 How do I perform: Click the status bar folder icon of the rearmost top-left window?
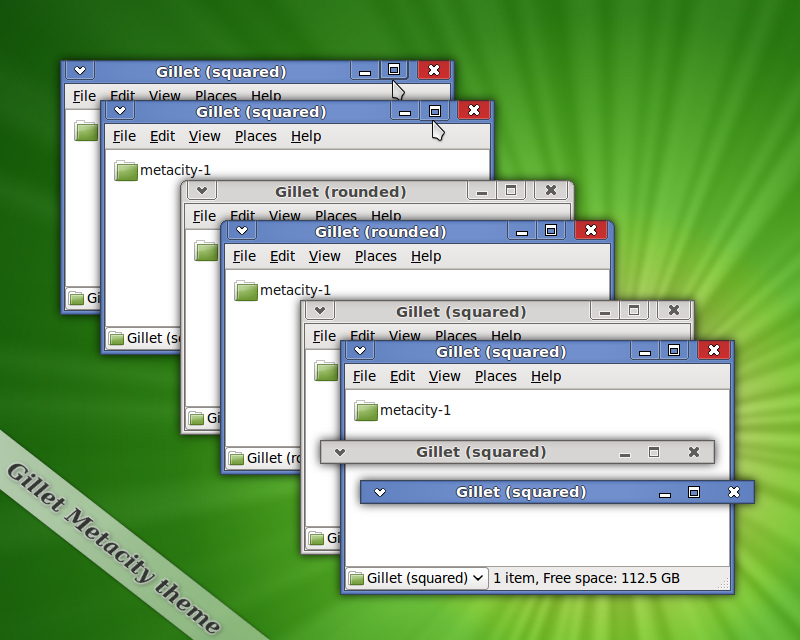coord(76,298)
